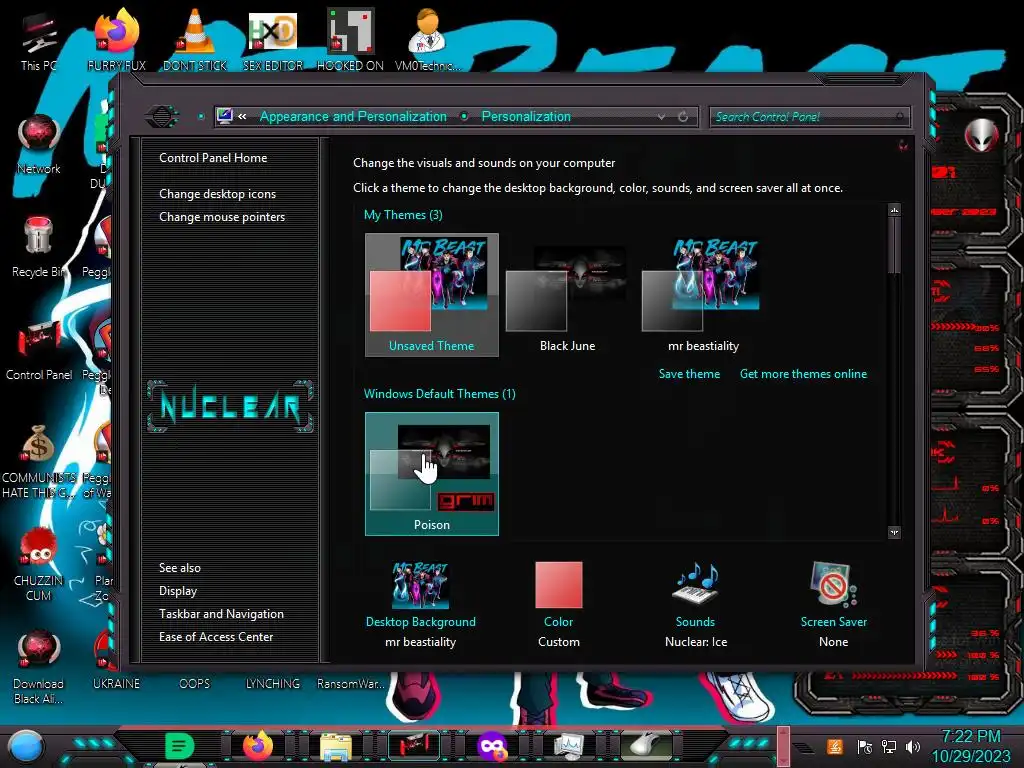Select the Control Panel taskbar button

(414, 746)
